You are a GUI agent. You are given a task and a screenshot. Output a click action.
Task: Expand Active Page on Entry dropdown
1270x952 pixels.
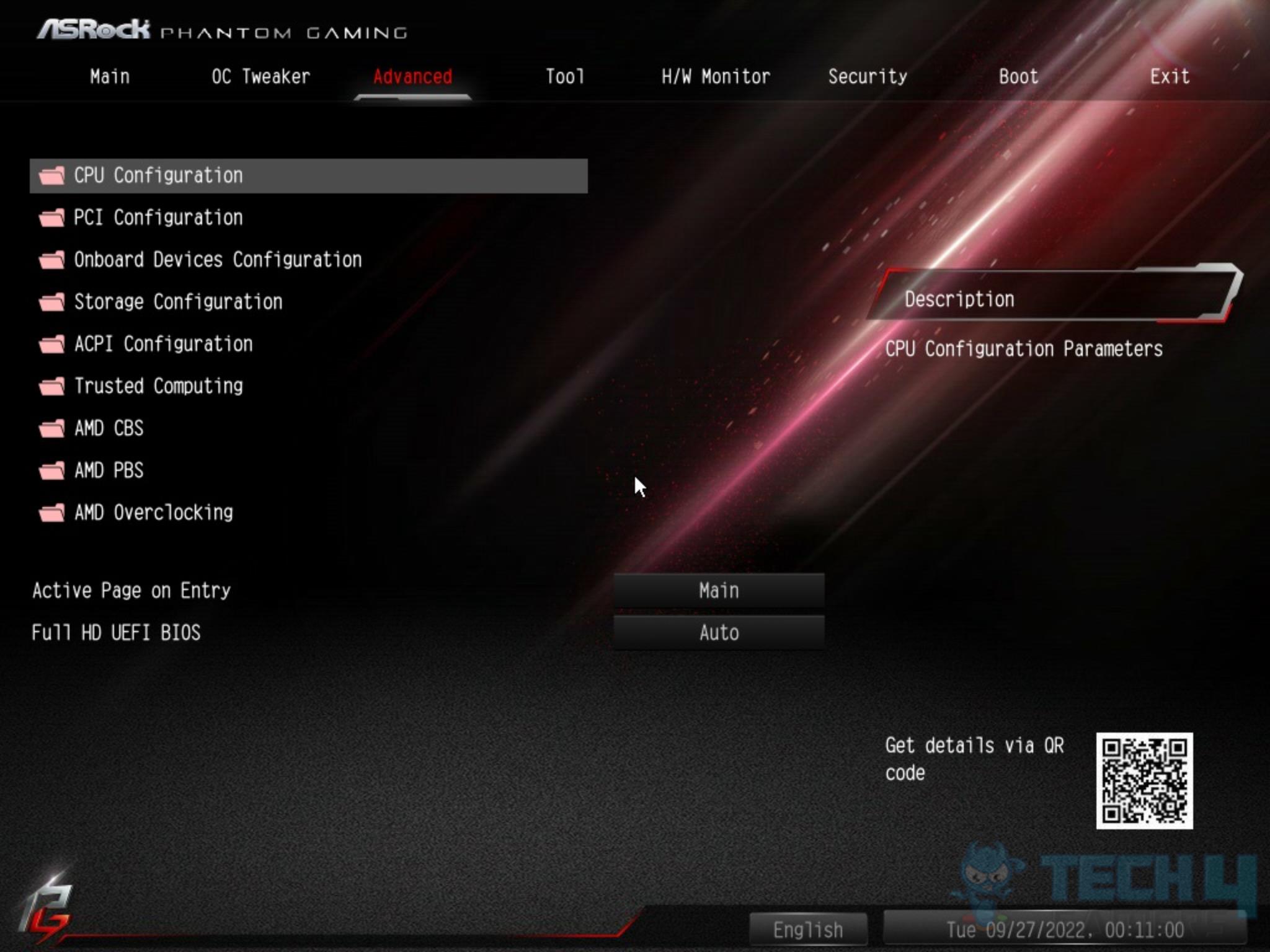pyautogui.click(x=718, y=590)
